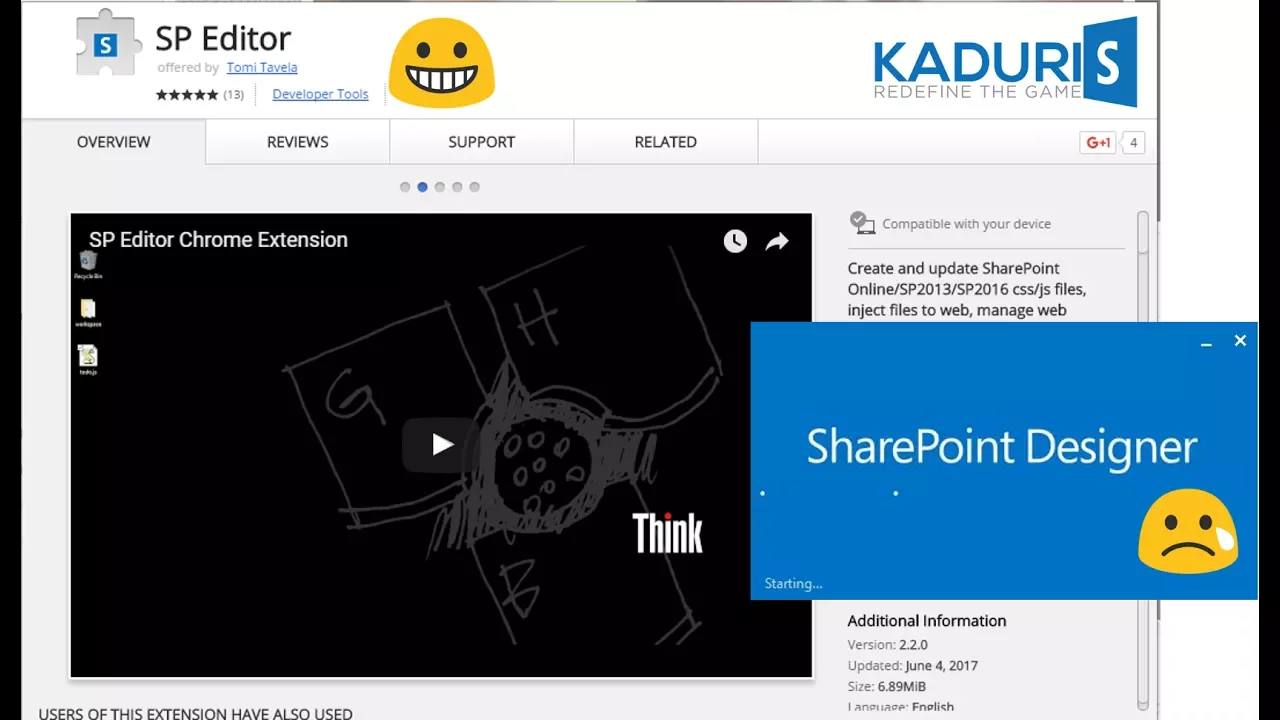Click the Recycle Bin icon in video
The image size is (1280, 720).
click(x=88, y=265)
